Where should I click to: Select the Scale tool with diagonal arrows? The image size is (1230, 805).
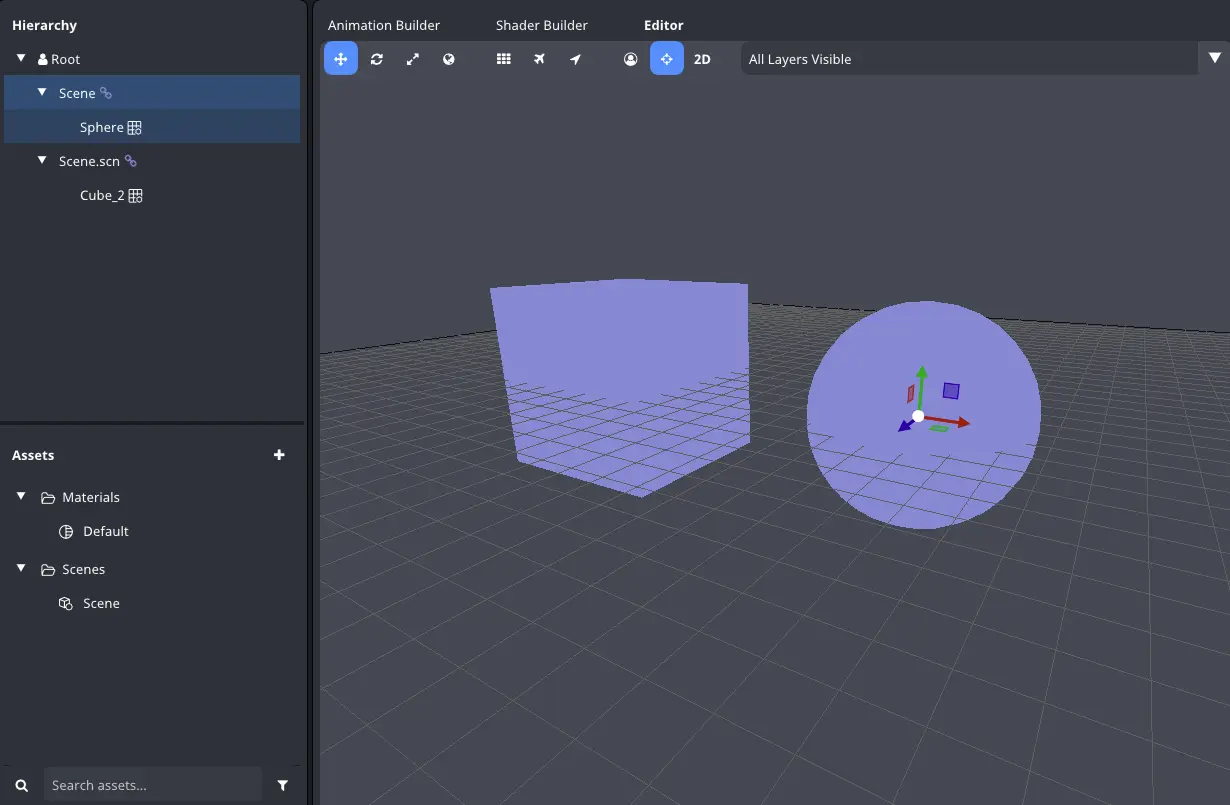413,59
